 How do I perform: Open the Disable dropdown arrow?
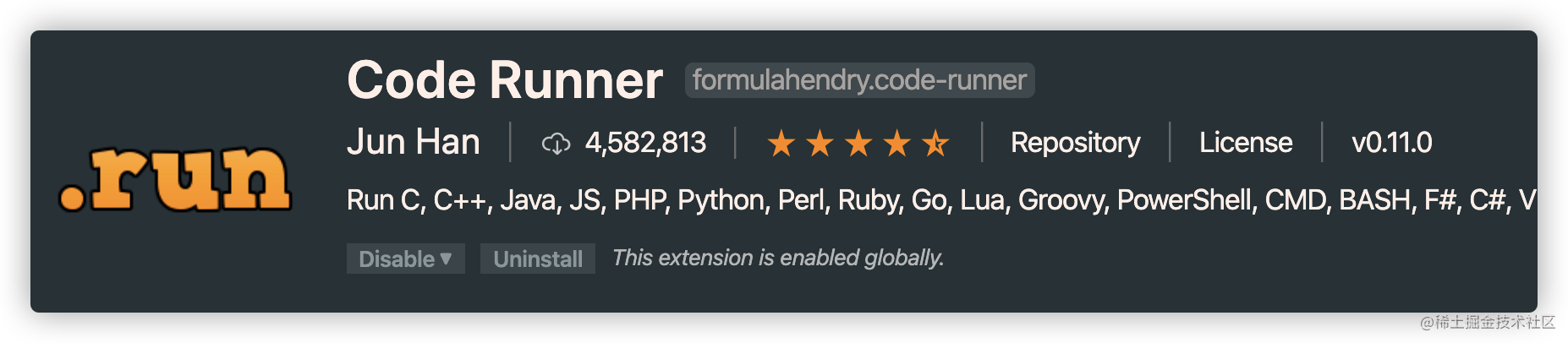click(446, 258)
